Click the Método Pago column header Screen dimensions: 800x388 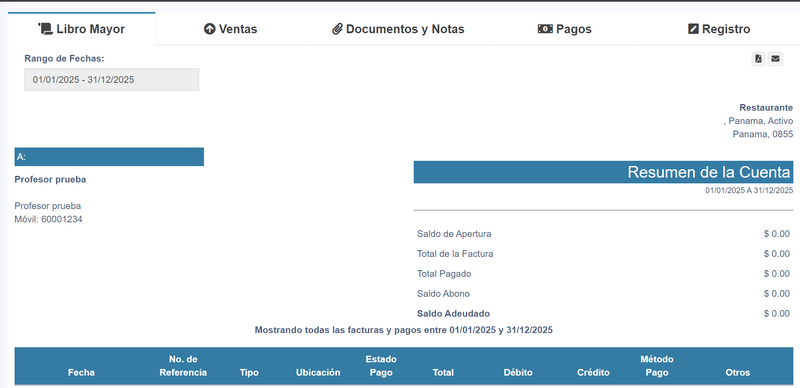657,366
